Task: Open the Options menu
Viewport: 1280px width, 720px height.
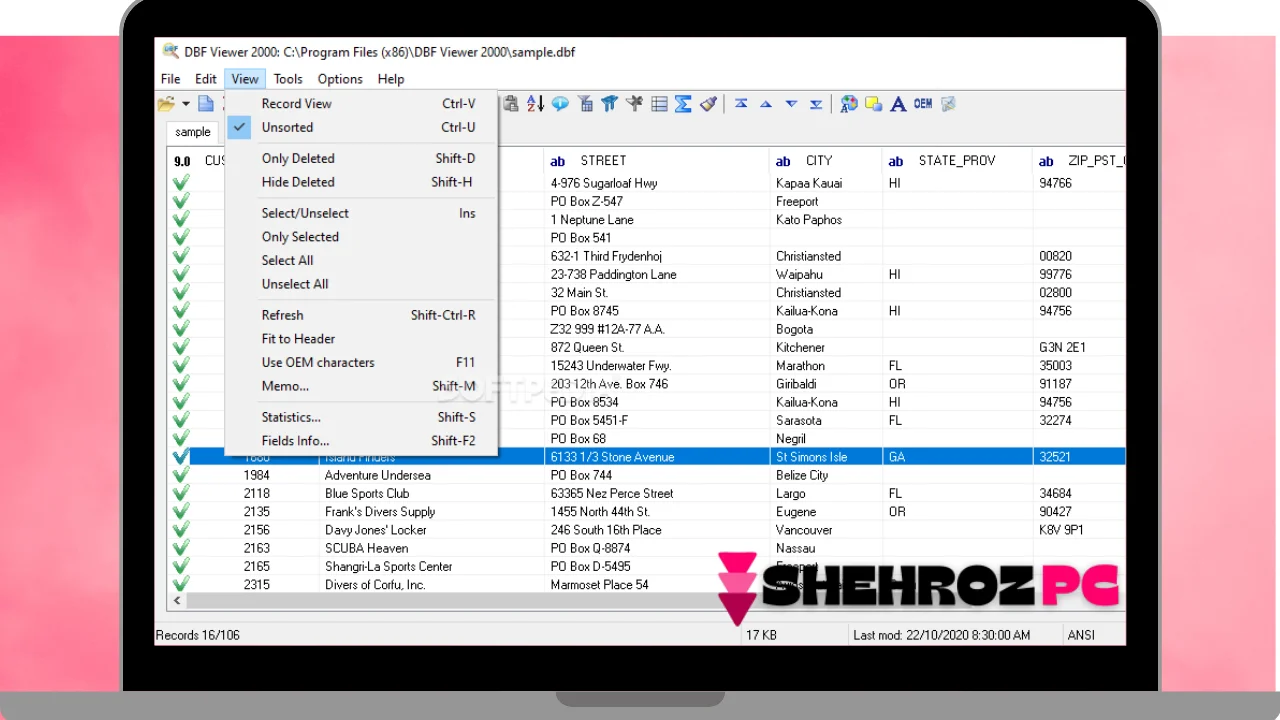Action: (340, 79)
